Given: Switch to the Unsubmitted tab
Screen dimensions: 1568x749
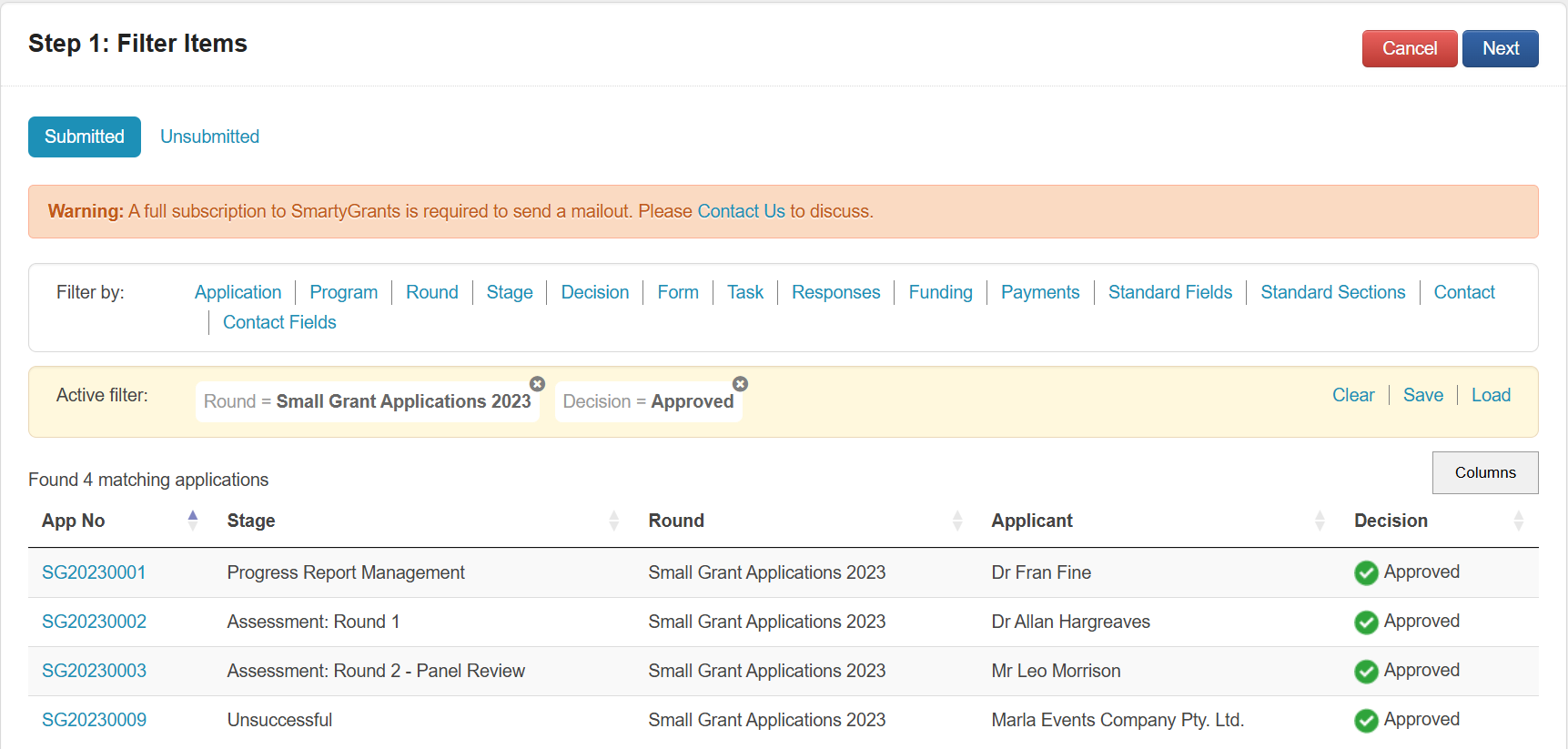Looking at the screenshot, I should (209, 137).
